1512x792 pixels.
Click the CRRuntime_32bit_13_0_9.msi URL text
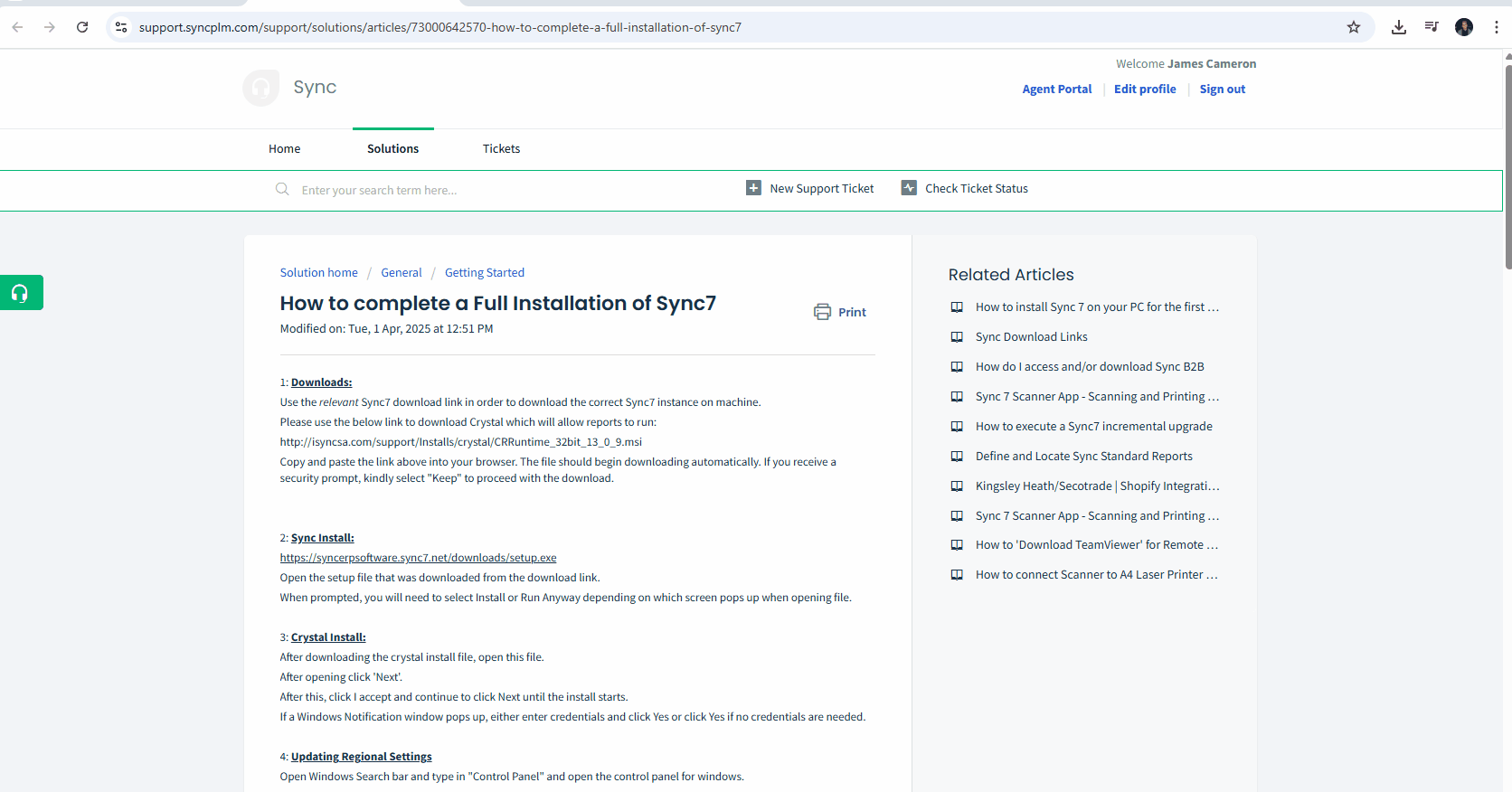[460, 442]
